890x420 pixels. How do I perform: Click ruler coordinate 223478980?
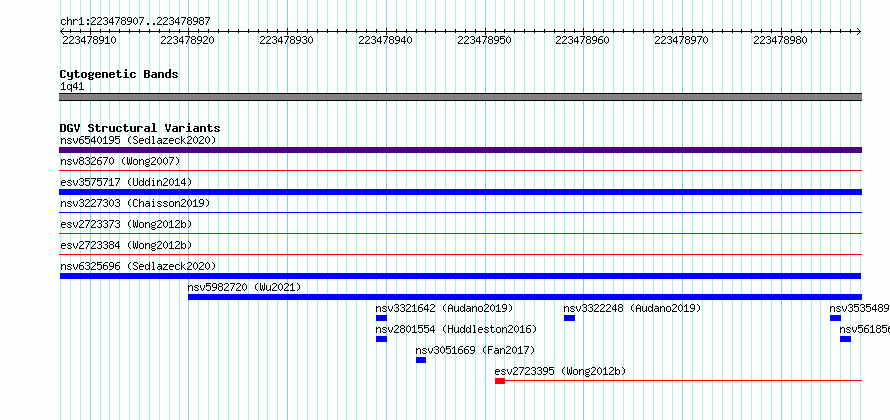click(x=780, y=40)
